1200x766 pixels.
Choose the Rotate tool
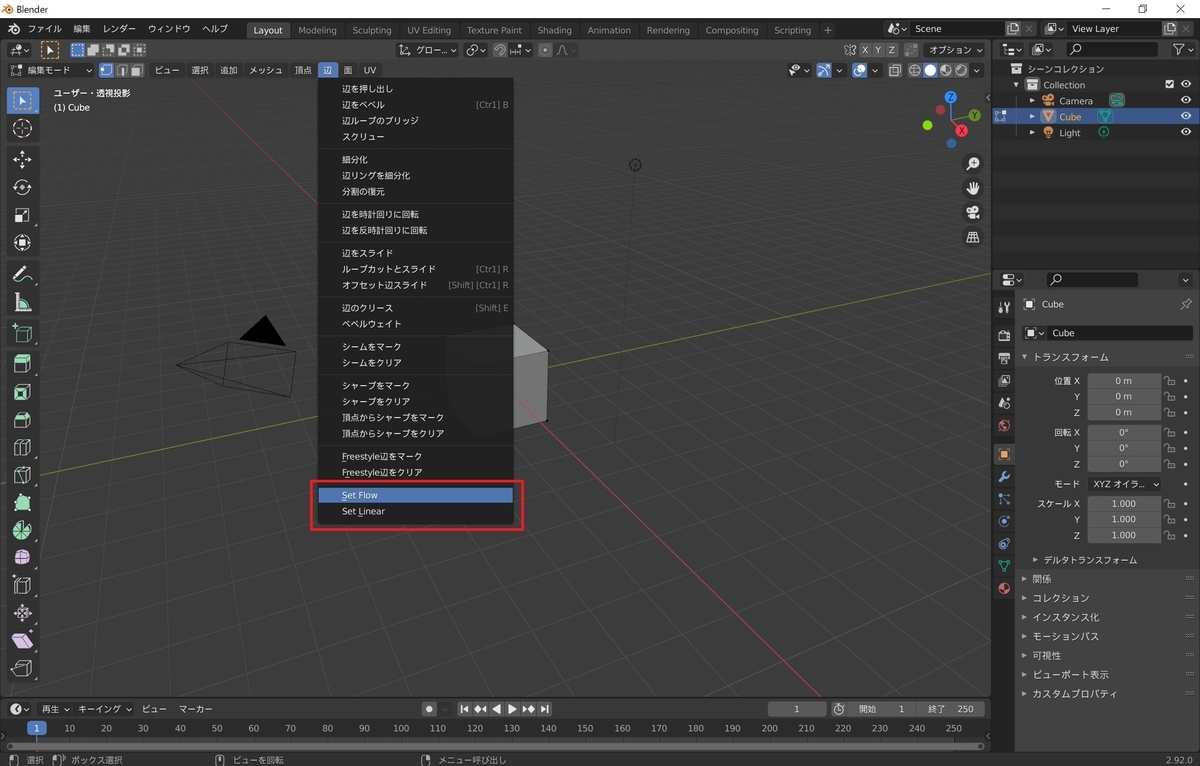click(x=22, y=187)
